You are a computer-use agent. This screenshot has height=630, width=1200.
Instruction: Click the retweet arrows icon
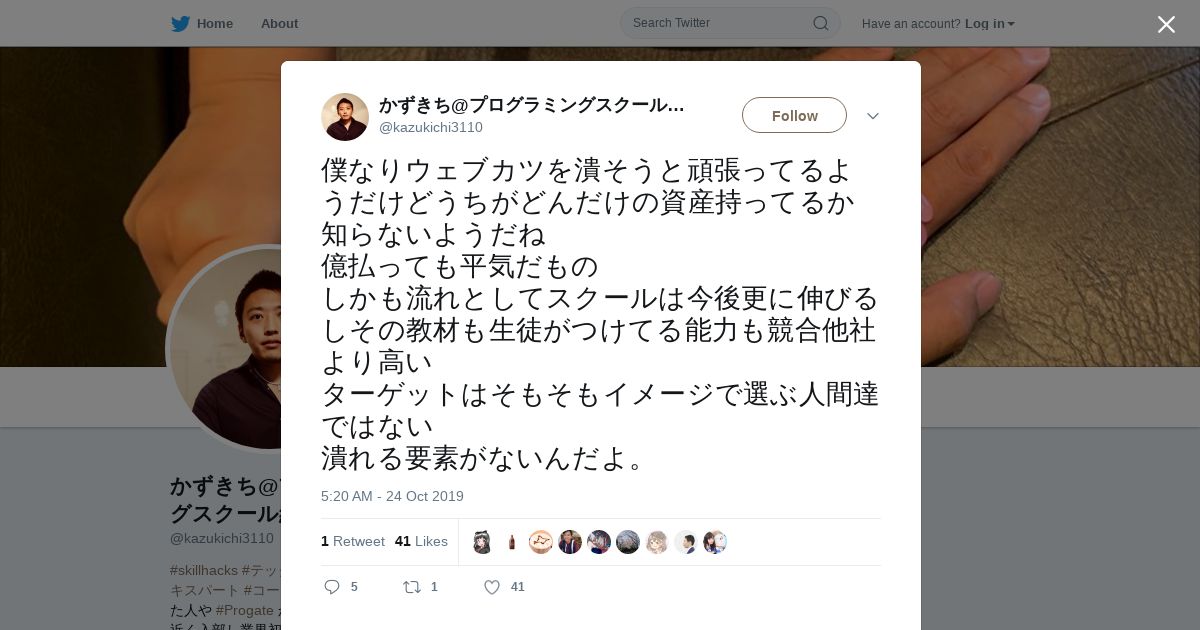click(411, 587)
